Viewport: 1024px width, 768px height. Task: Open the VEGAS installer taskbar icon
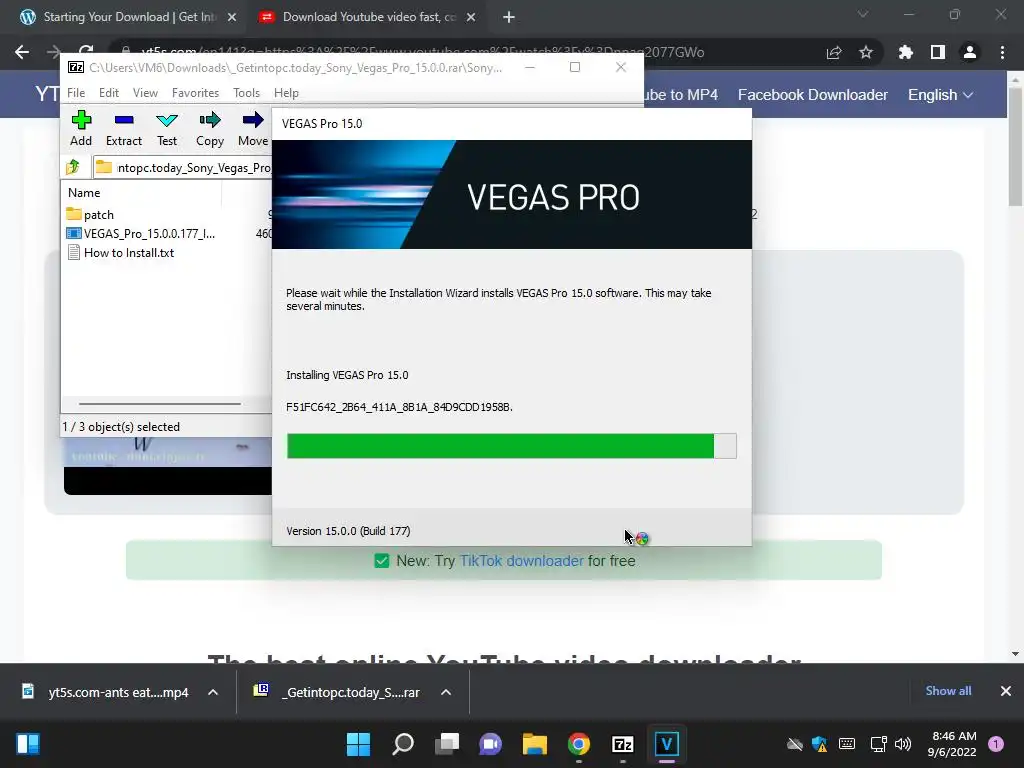coord(666,744)
